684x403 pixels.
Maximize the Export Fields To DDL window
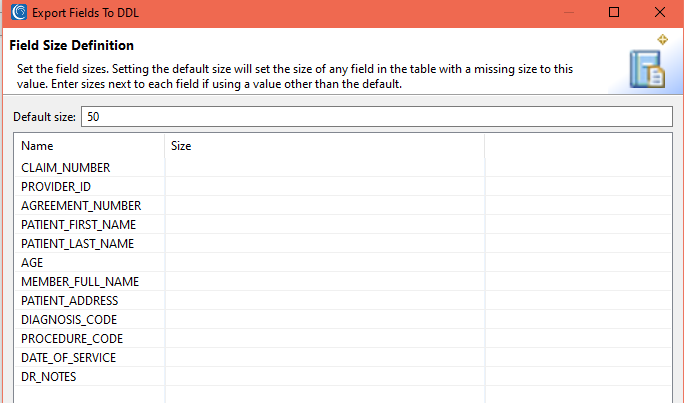click(614, 12)
